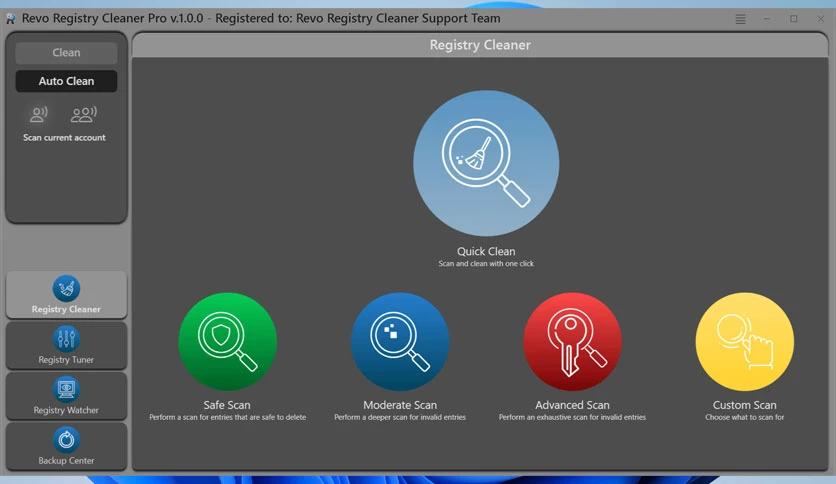
Task: Click 'Choose what to scan for' text
Action: click(744, 417)
